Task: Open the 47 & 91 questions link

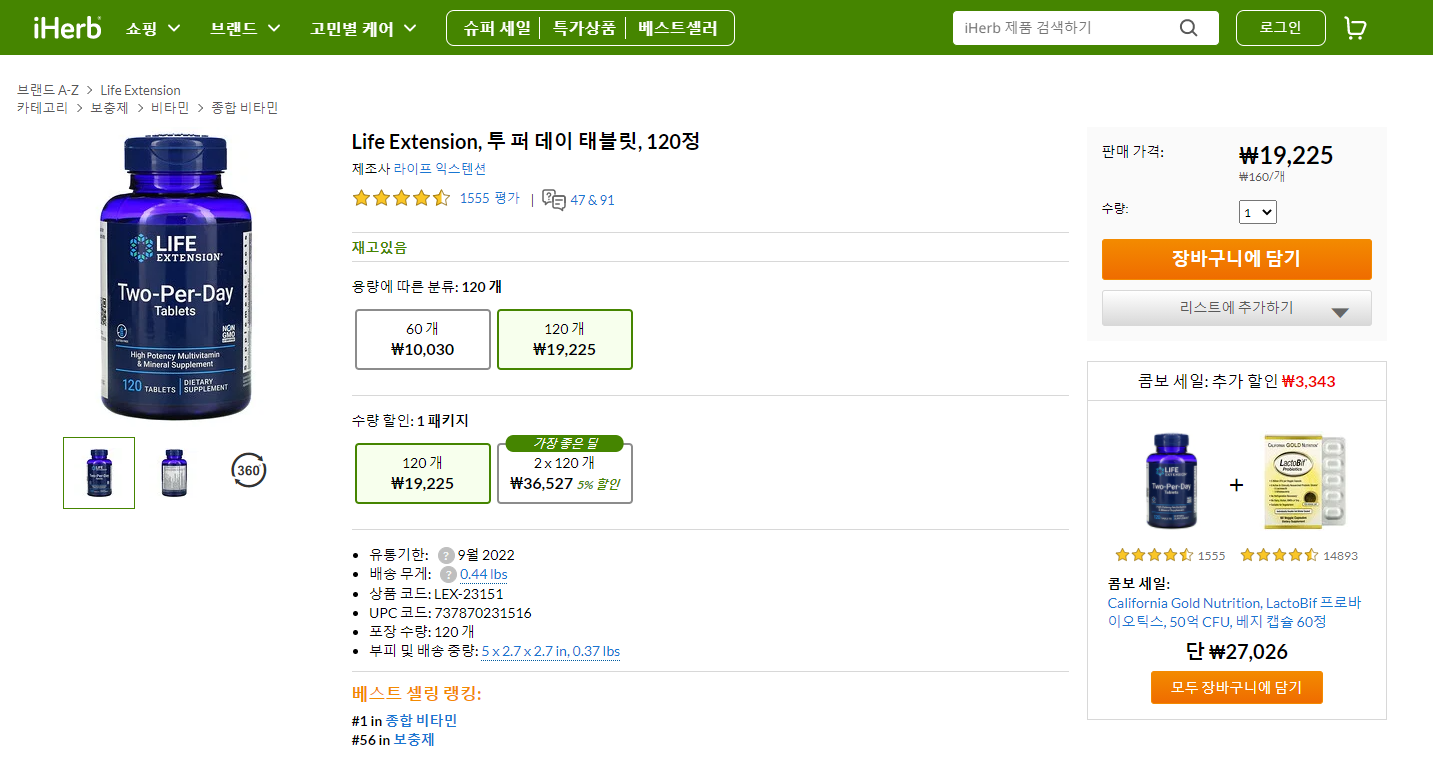Action: tap(592, 200)
